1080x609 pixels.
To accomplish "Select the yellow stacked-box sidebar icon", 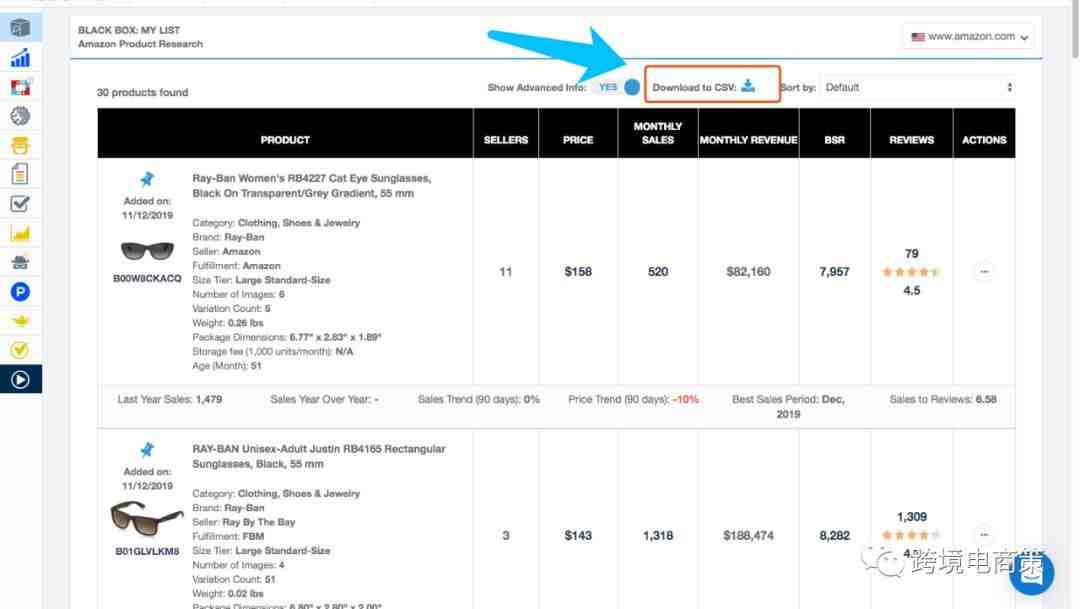I will click(20, 145).
